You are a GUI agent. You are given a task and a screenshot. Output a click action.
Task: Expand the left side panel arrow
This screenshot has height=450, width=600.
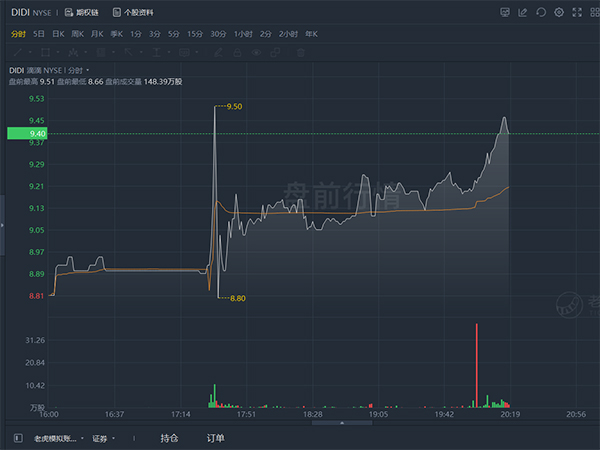point(2,225)
